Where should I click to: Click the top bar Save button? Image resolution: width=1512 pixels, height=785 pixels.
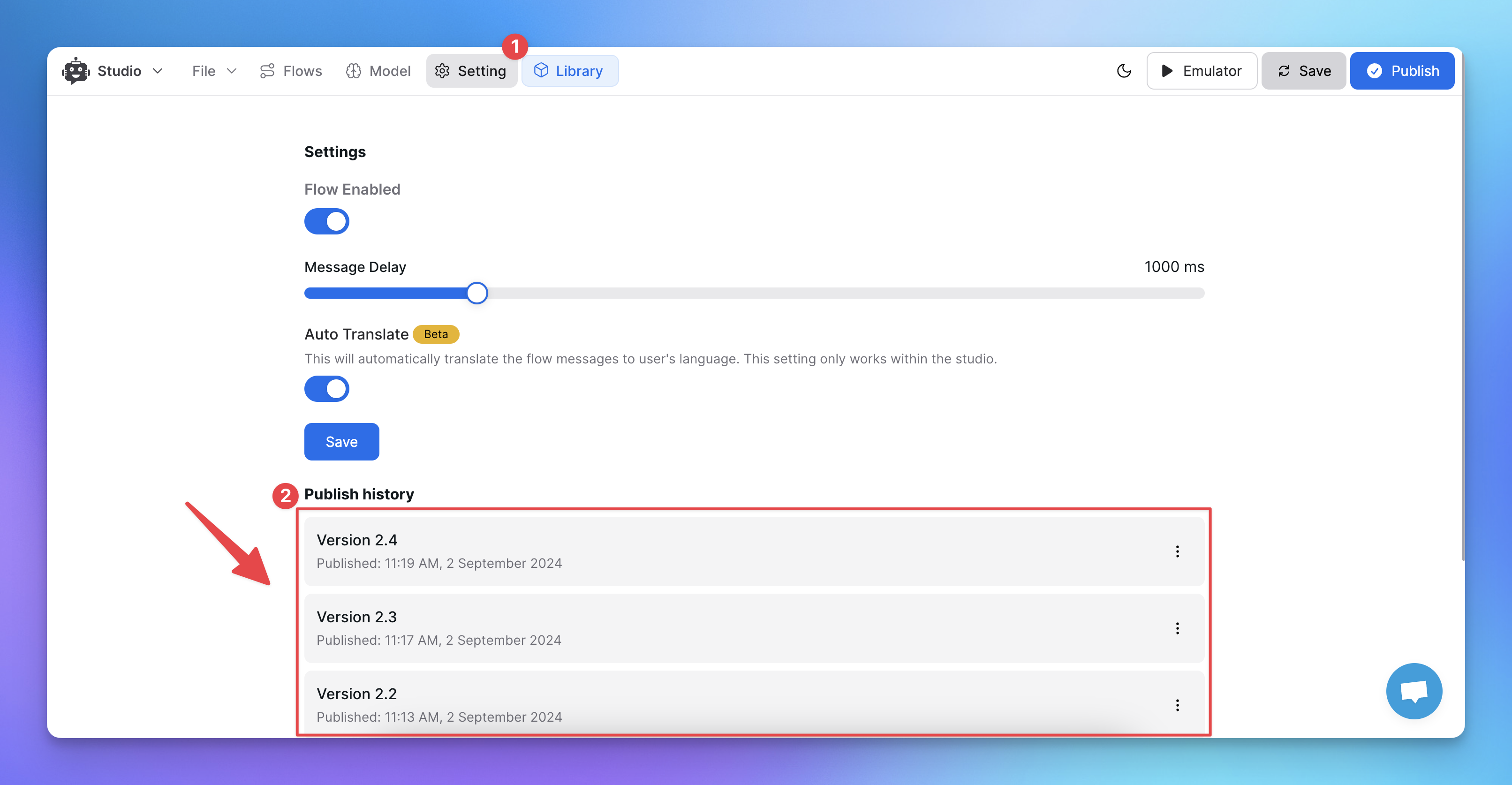[1303, 71]
